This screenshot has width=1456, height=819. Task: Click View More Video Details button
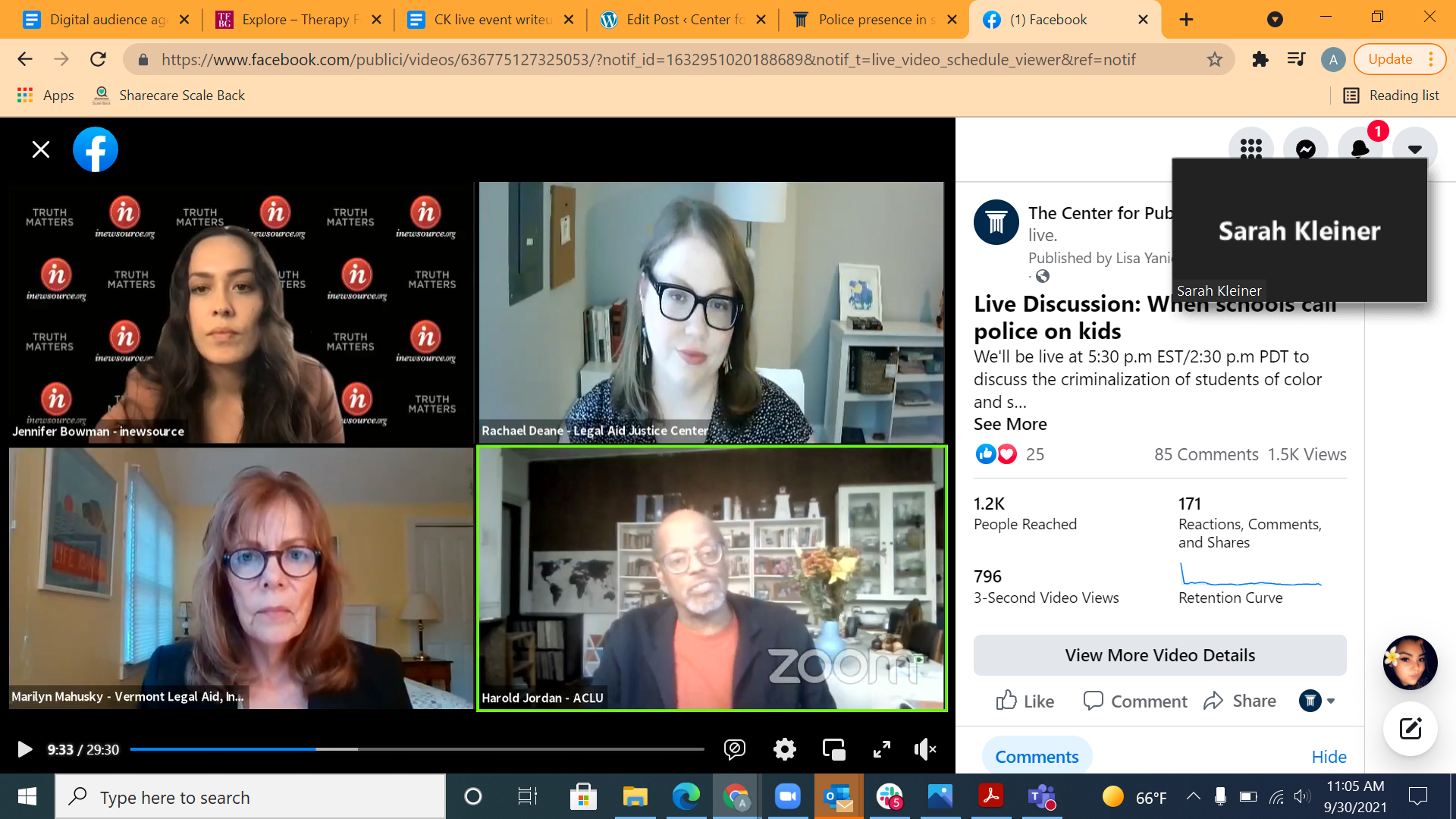(x=1159, y=655)
